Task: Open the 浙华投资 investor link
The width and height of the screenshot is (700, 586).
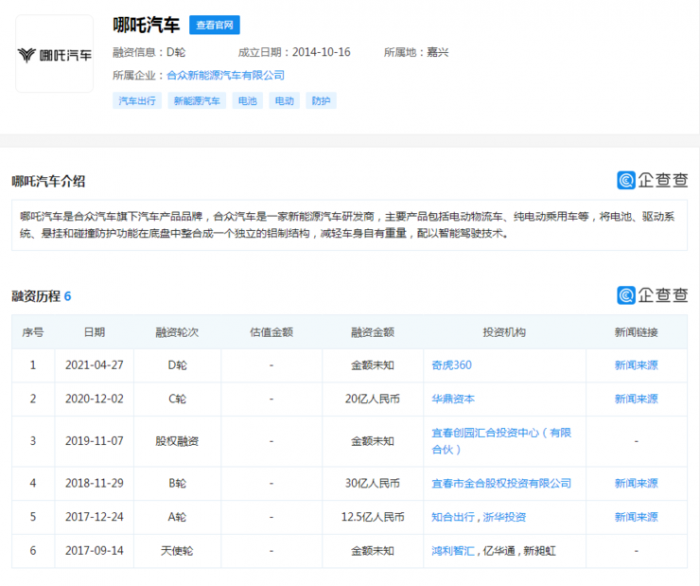Action: [x=504, y=517]
